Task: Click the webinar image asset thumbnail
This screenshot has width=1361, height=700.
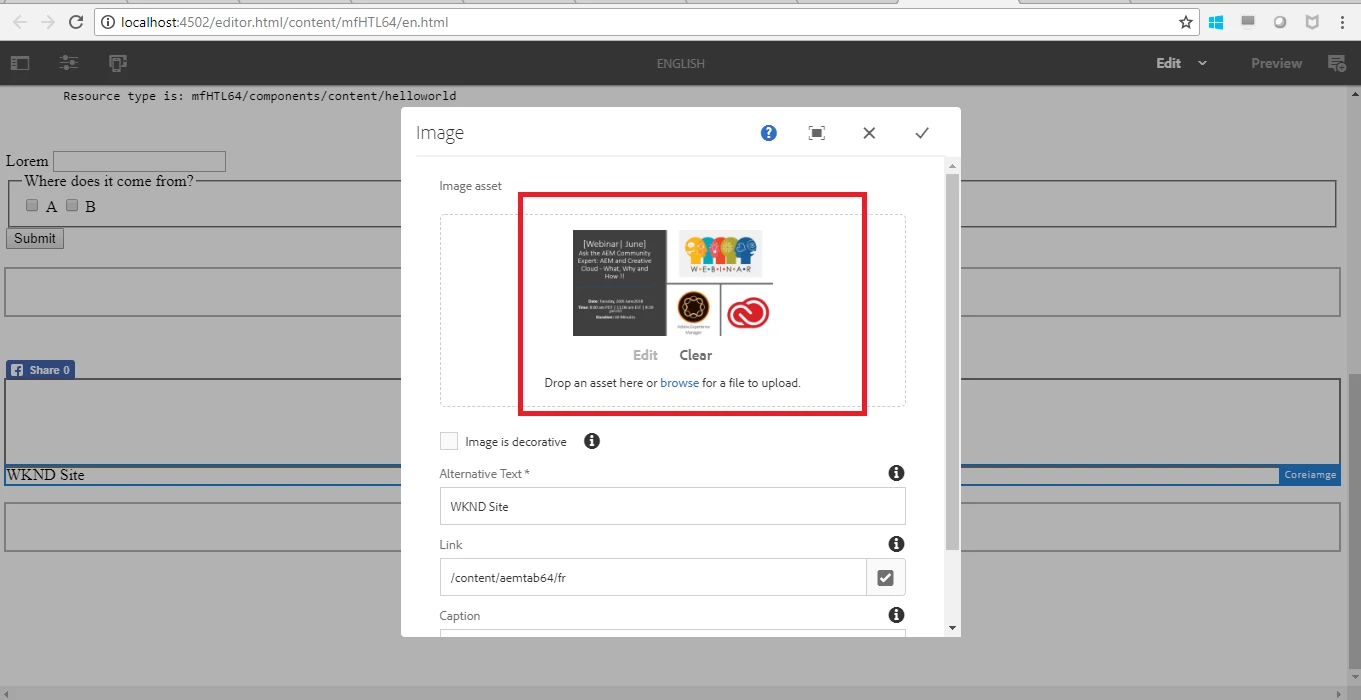Action: coord(672,283)
